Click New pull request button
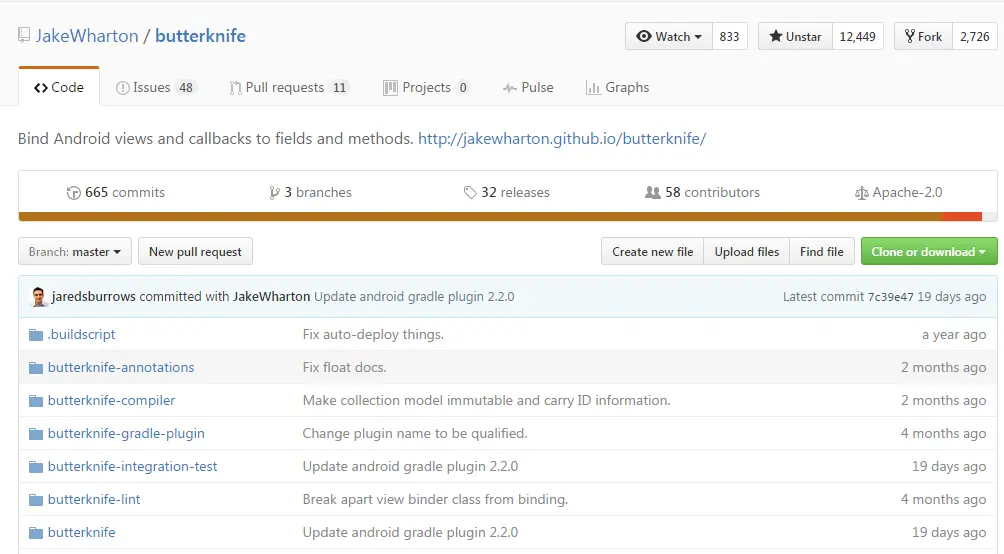 coord(195,252)
